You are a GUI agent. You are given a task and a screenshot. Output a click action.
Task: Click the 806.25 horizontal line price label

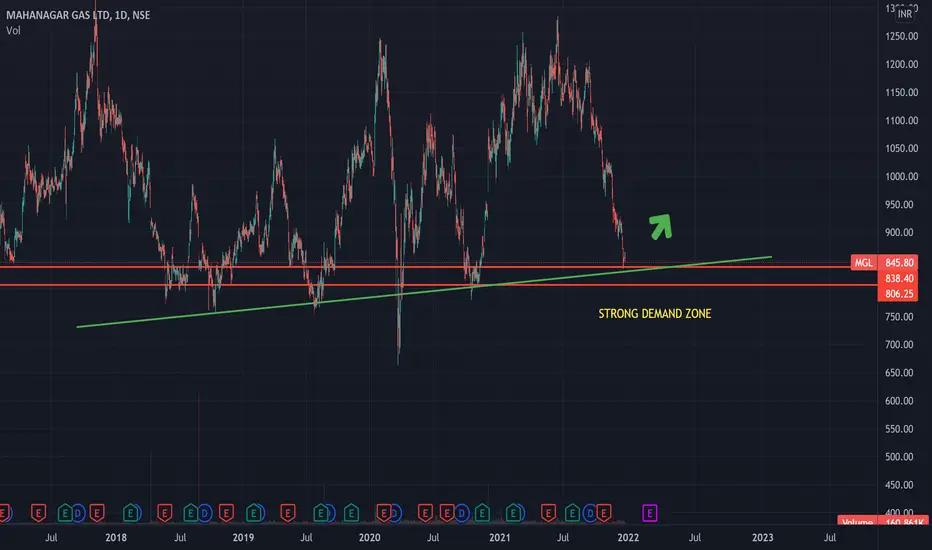pyautogui.click(x=898, y=294)
